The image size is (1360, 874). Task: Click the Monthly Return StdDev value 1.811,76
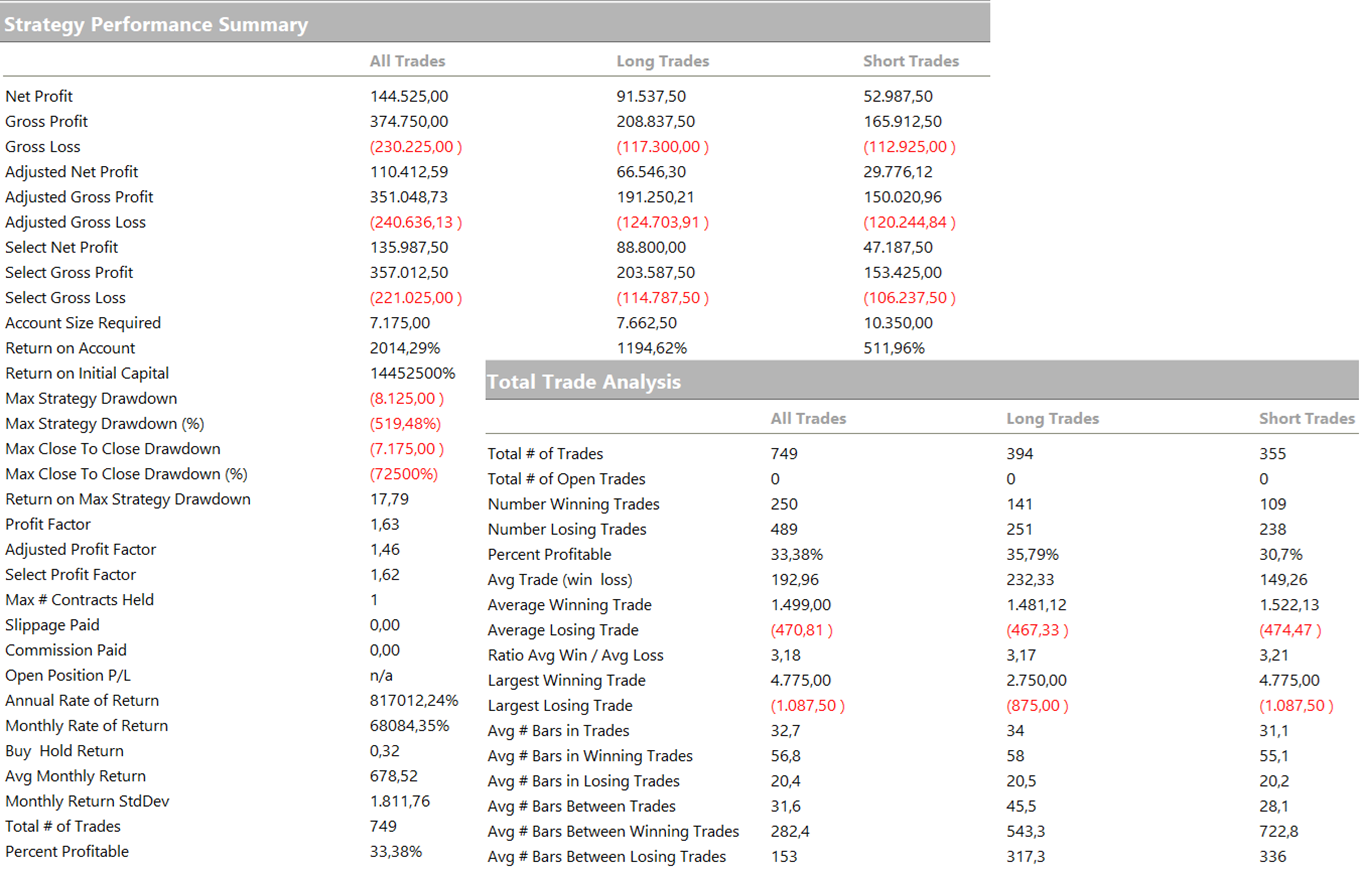(400, 801)
